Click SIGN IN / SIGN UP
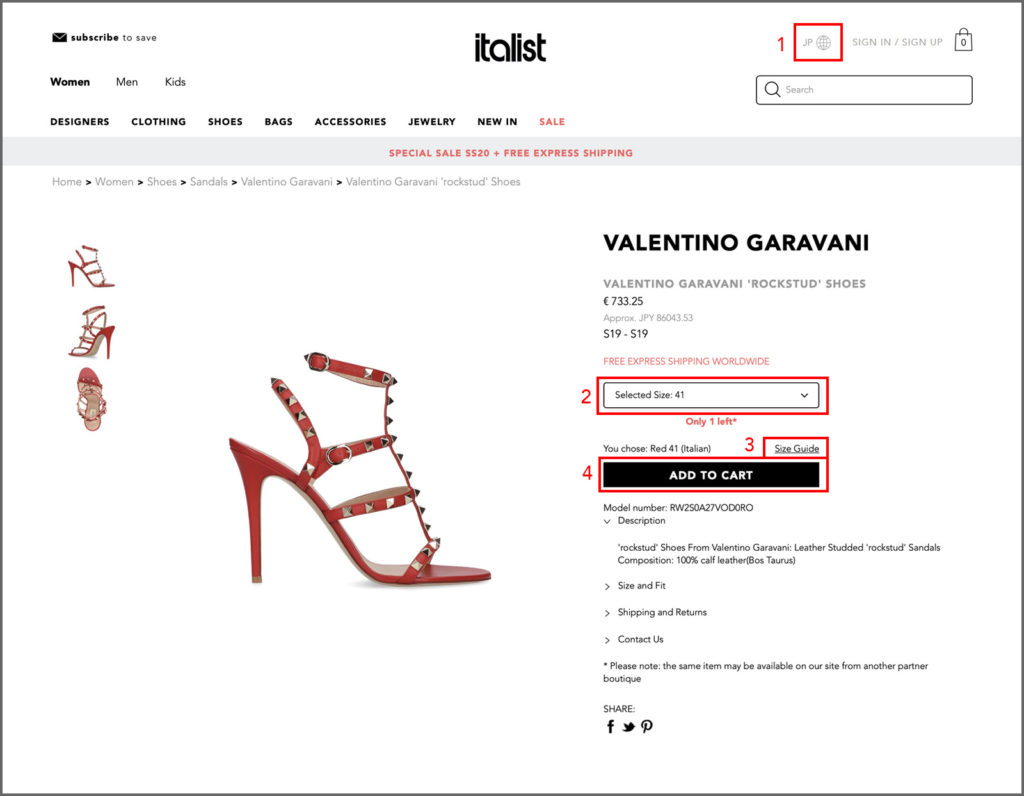Image resolution: width=1024 pixels, height=796 pixels. 899,41
